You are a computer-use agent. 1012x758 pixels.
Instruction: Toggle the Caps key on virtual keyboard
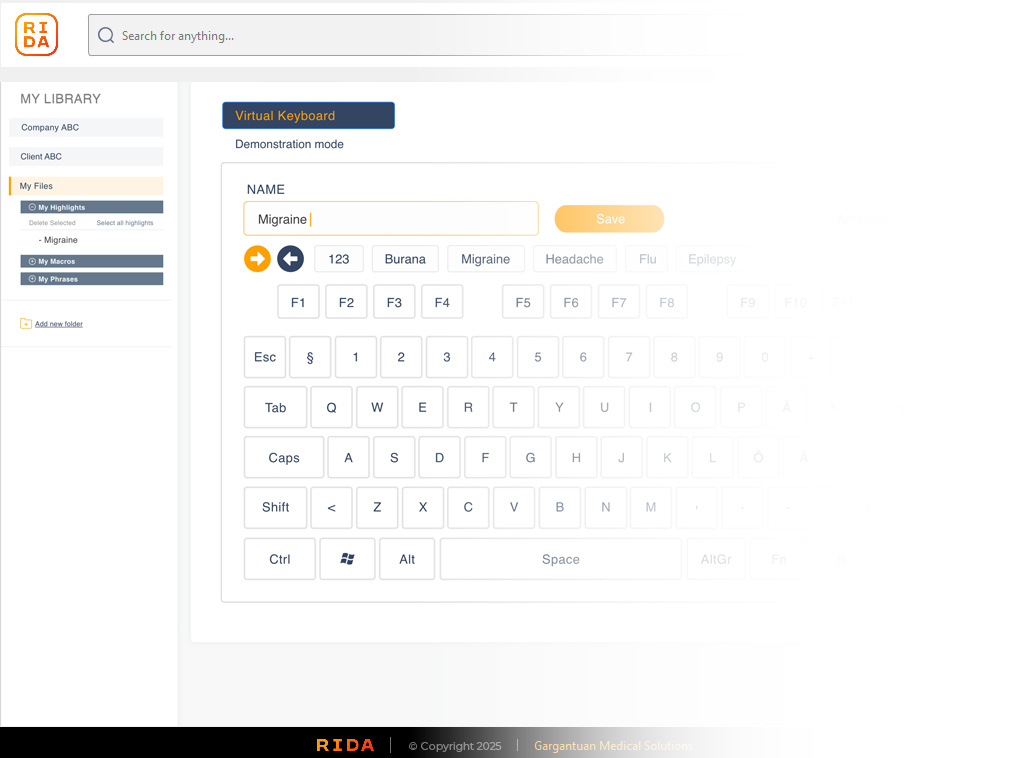tap(284, 458)
